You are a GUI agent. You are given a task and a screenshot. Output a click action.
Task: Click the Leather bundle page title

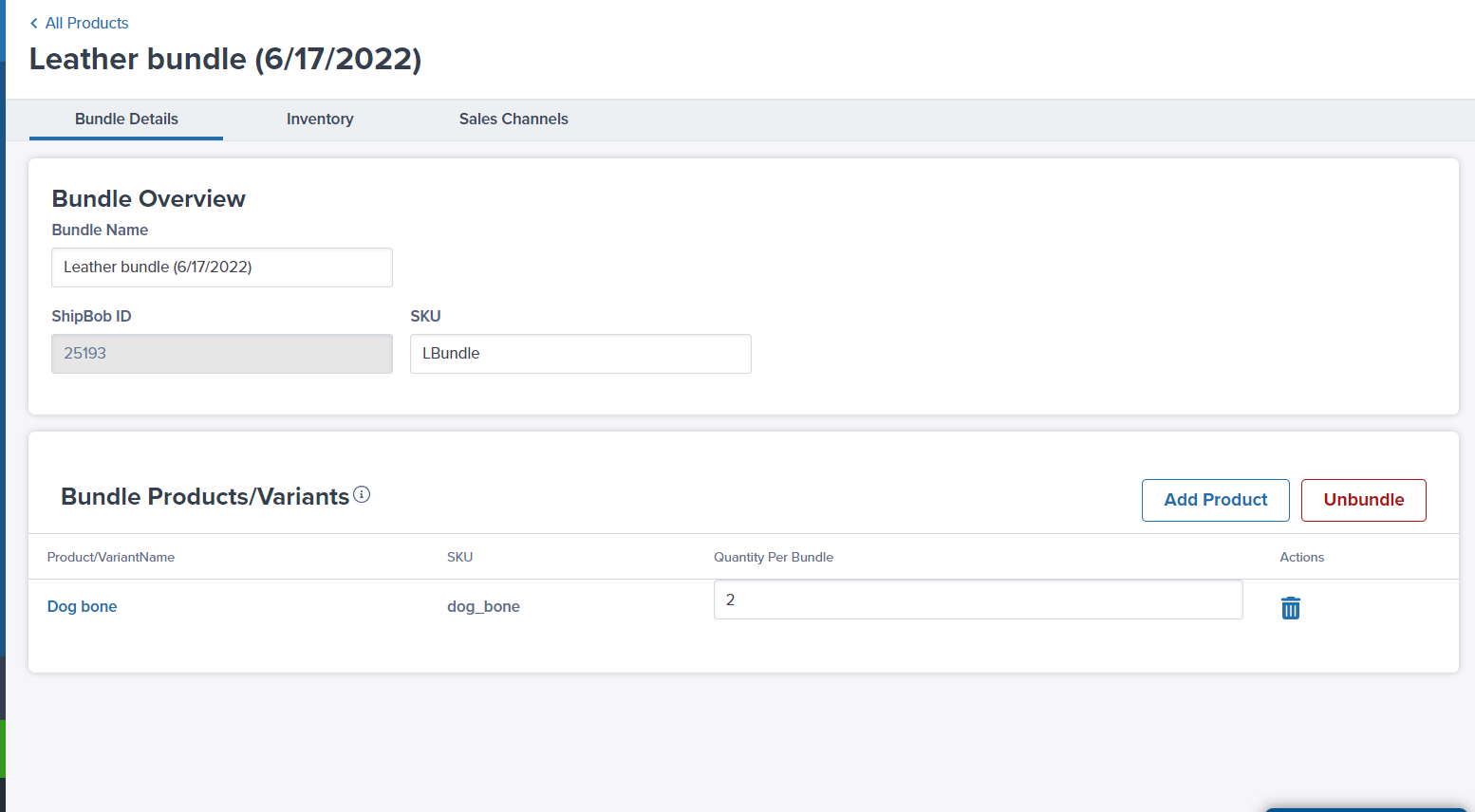point(225,59)
